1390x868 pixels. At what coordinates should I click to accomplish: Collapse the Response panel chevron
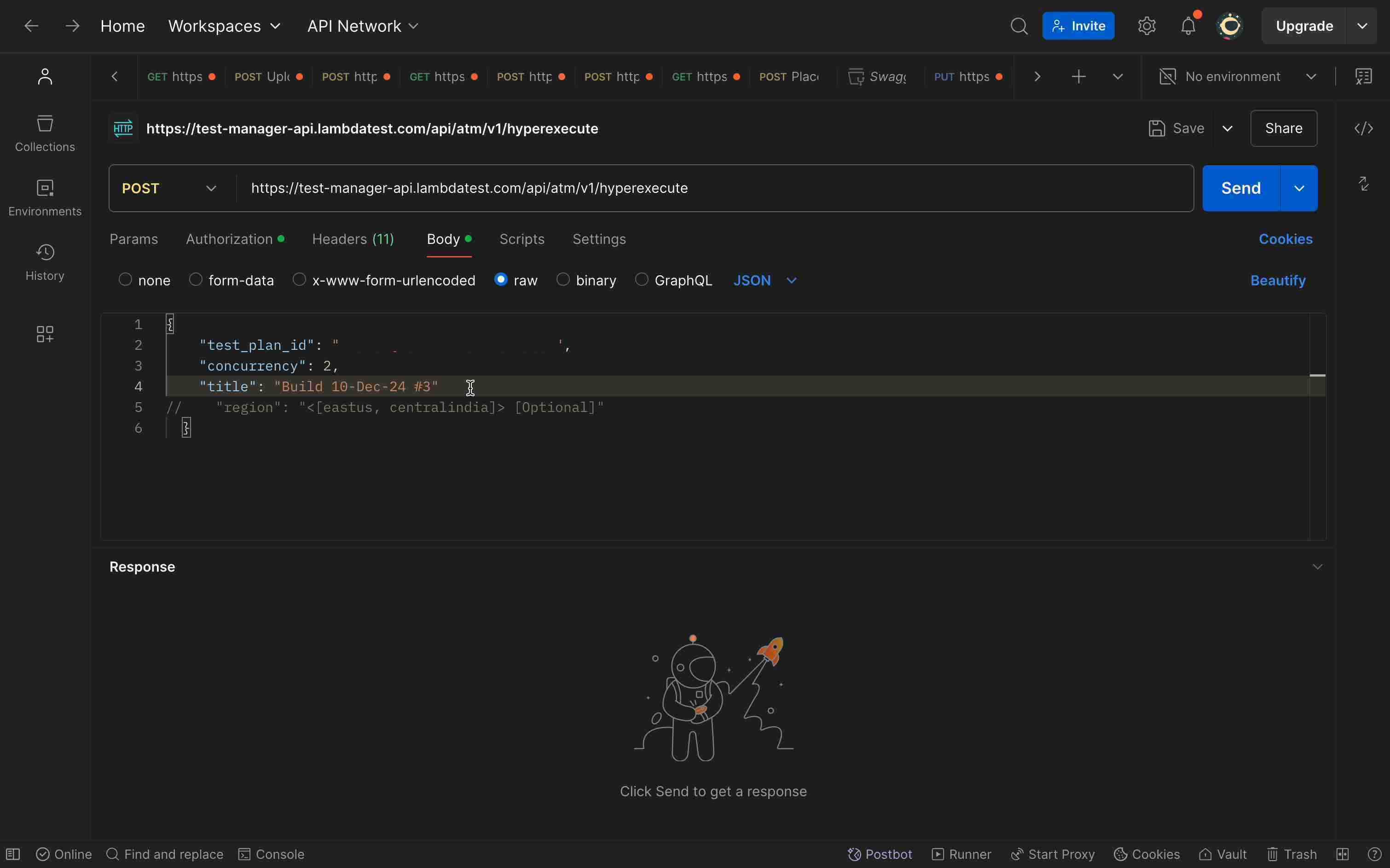1317,567
